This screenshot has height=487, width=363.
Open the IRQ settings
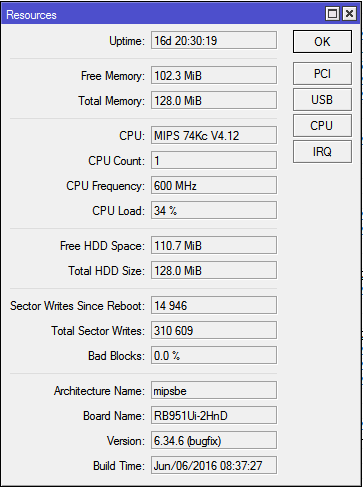pyautogui.click(x=322, y=151)
